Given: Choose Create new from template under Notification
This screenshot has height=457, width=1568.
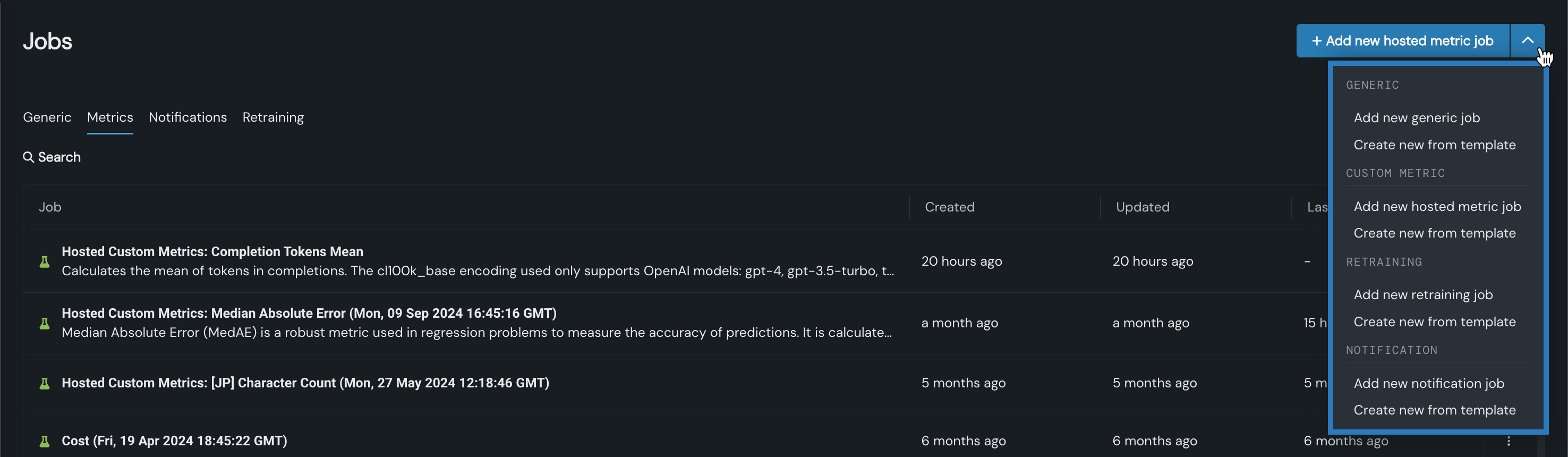Looking at the screenshot, I should pos(1434,410).
